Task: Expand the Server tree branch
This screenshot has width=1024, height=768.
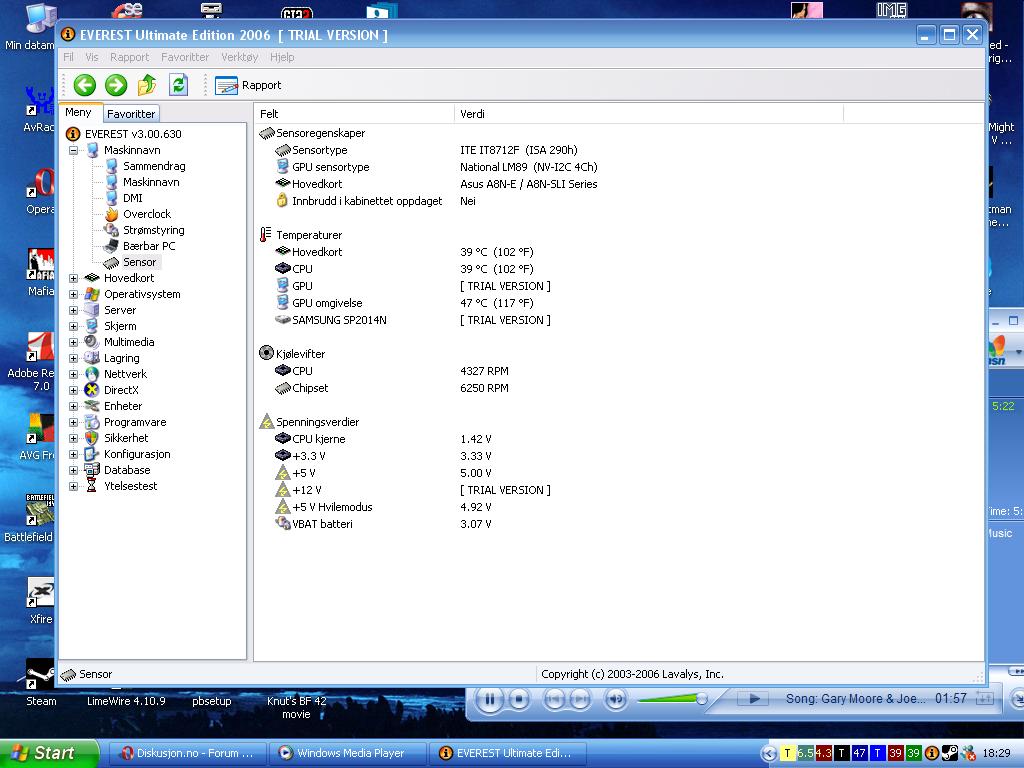Action: [73, 310]
